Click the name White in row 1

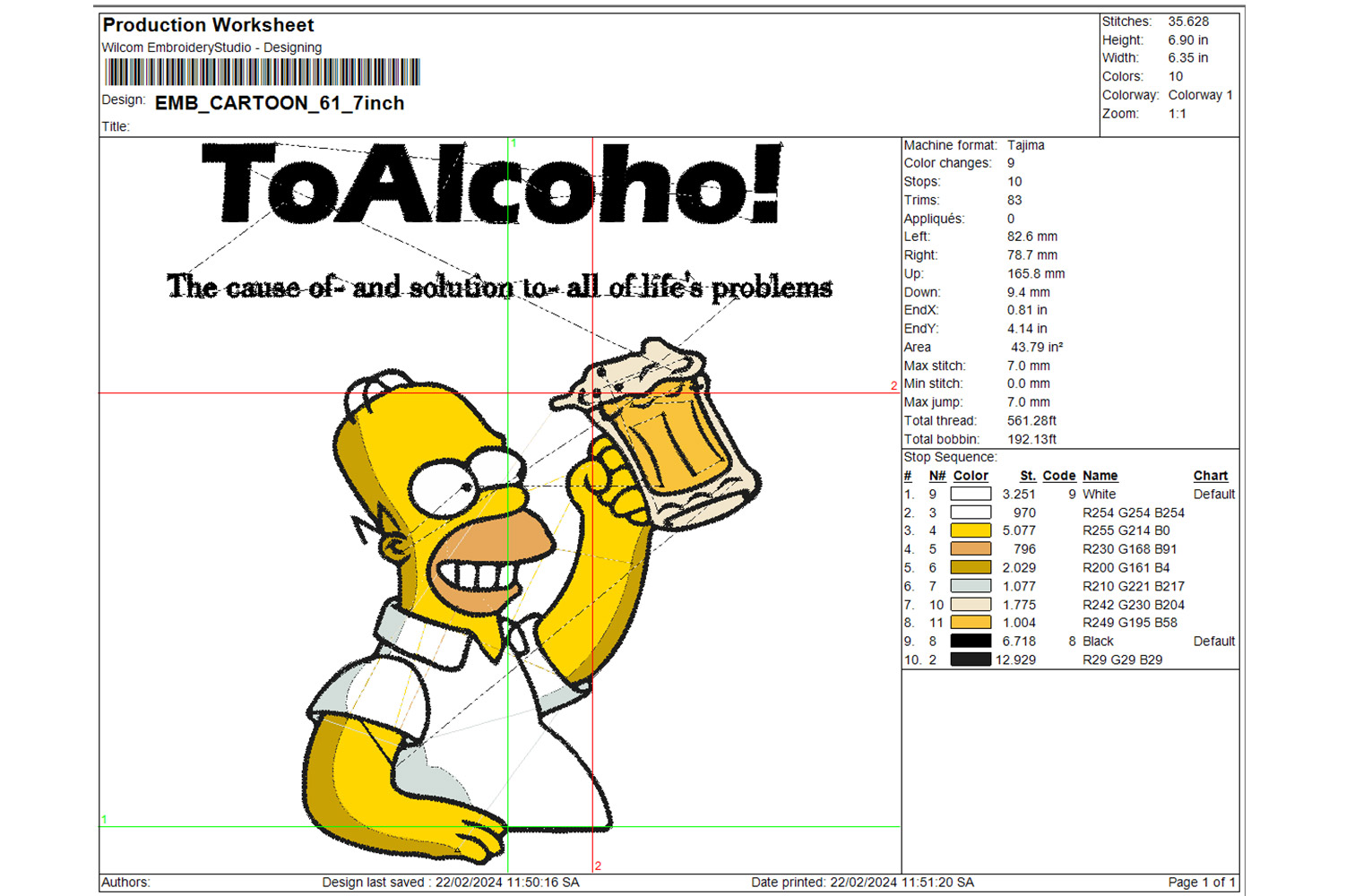tap(1100, 494)
